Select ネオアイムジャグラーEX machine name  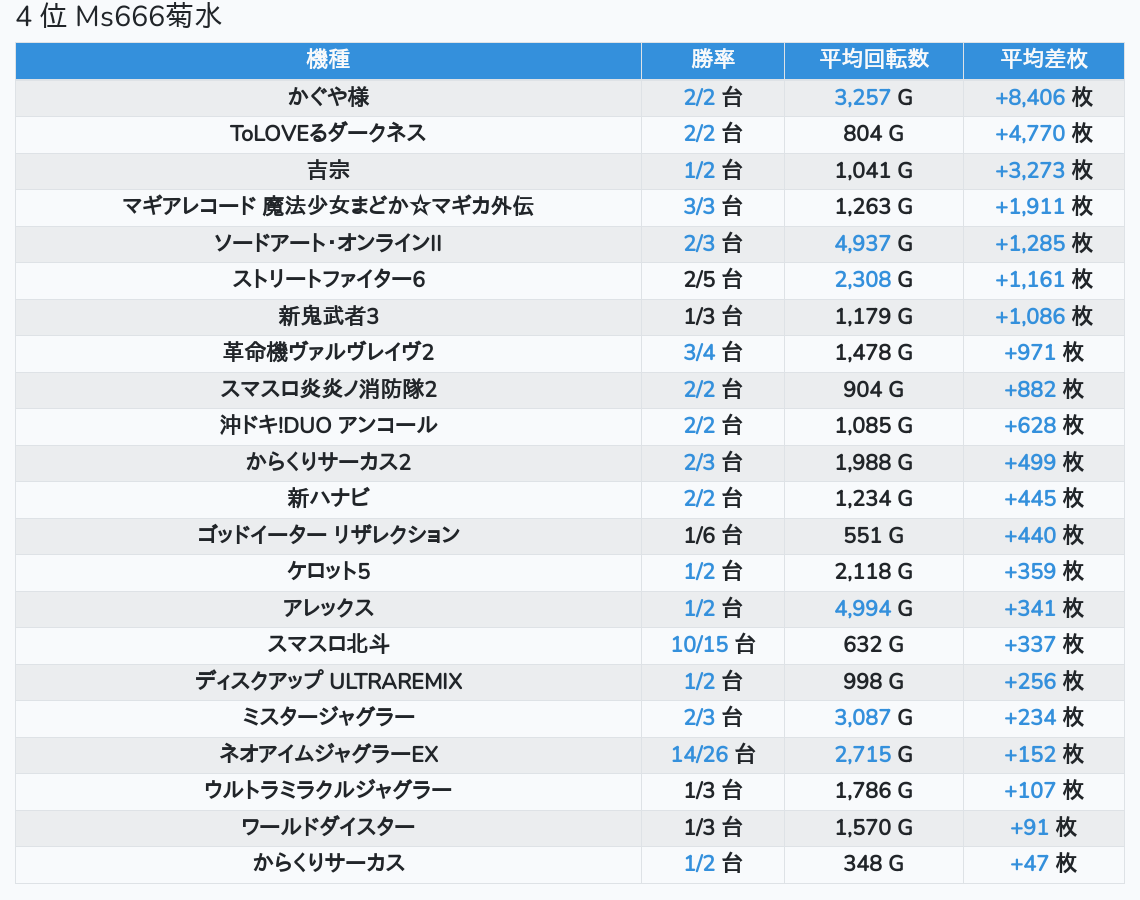click(x=328, y=755)
